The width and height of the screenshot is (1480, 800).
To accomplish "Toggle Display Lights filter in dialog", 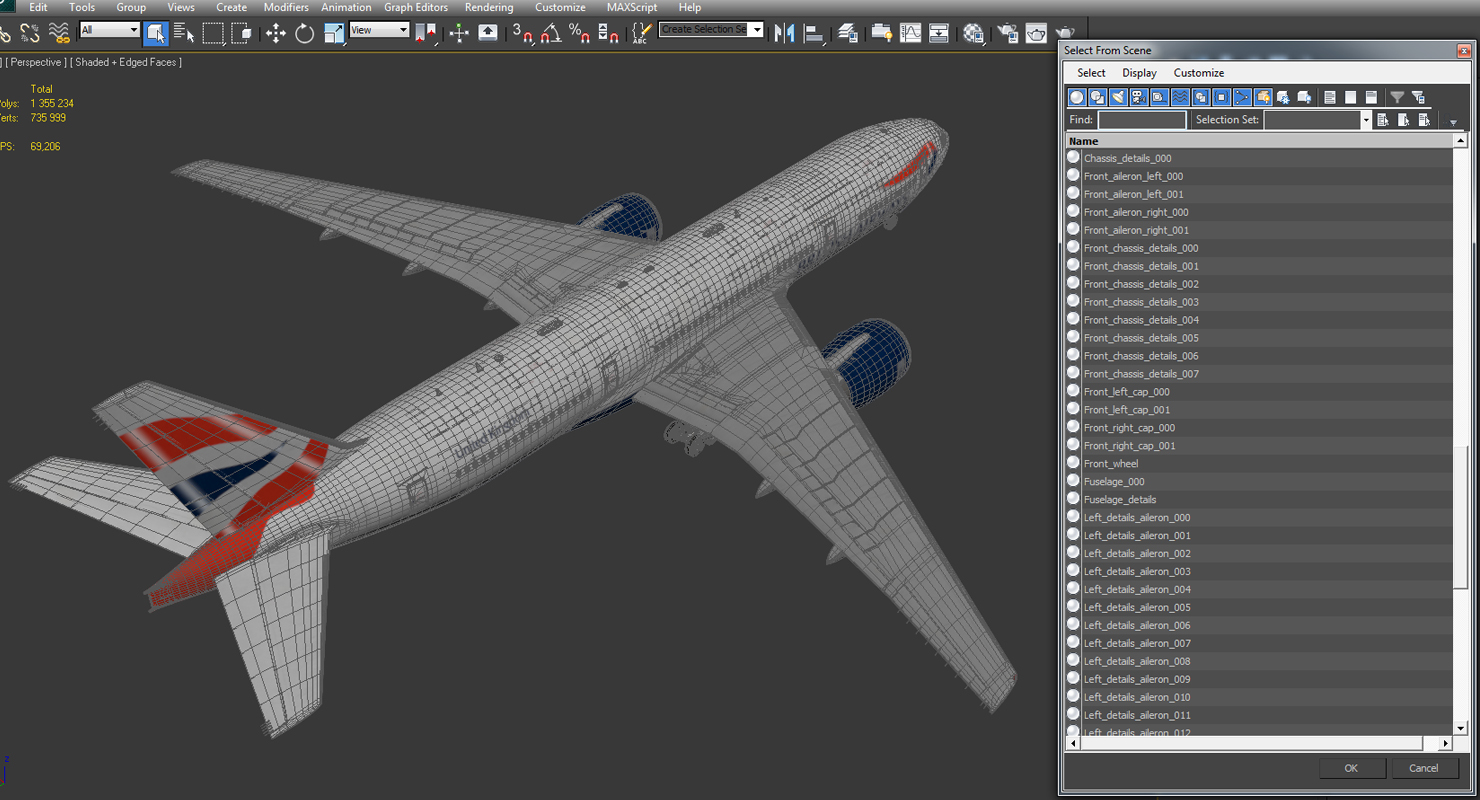I will point(1118,97).
